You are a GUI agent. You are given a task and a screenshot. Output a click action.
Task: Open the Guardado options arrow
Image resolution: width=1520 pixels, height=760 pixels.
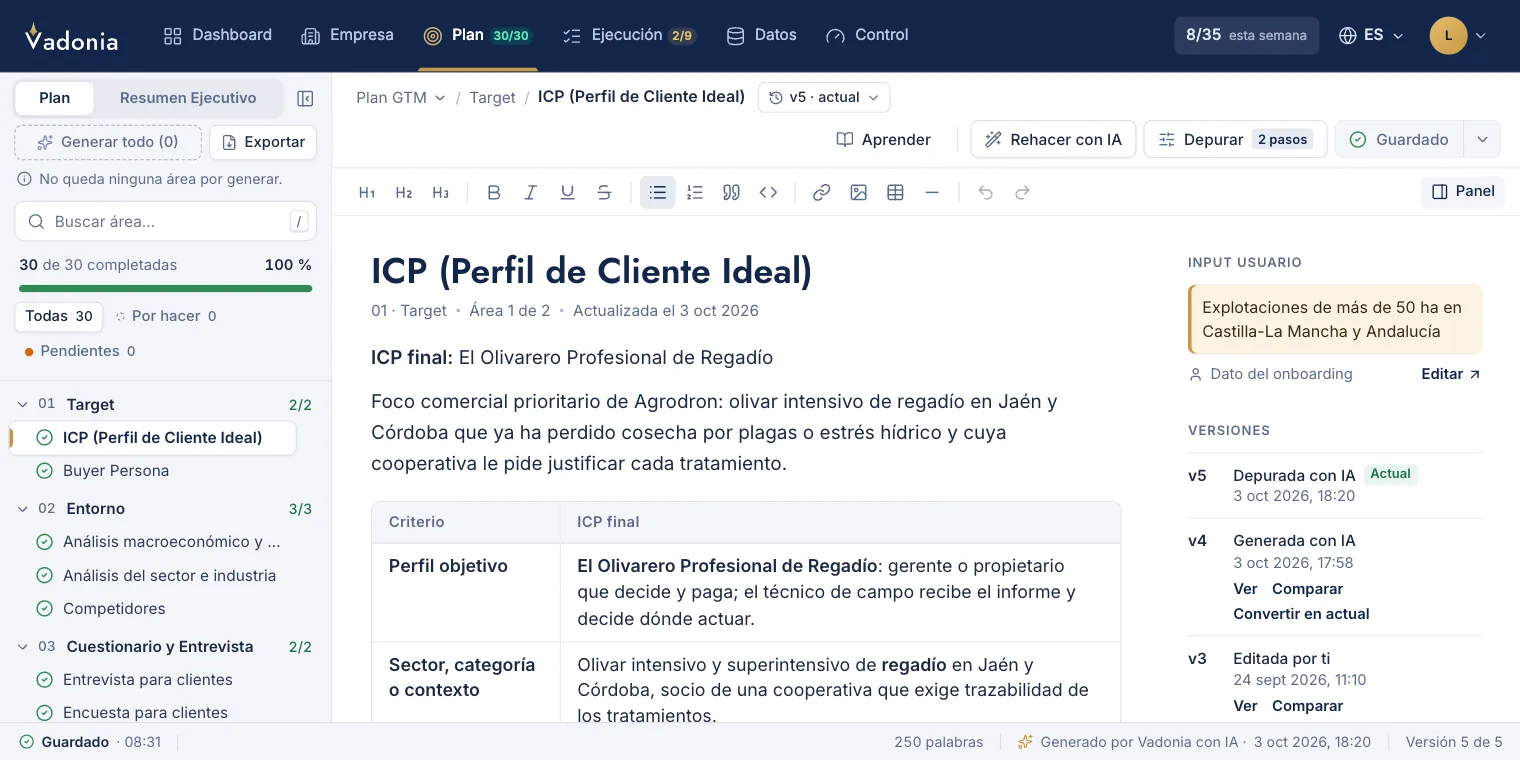[x=1482, y=139]
